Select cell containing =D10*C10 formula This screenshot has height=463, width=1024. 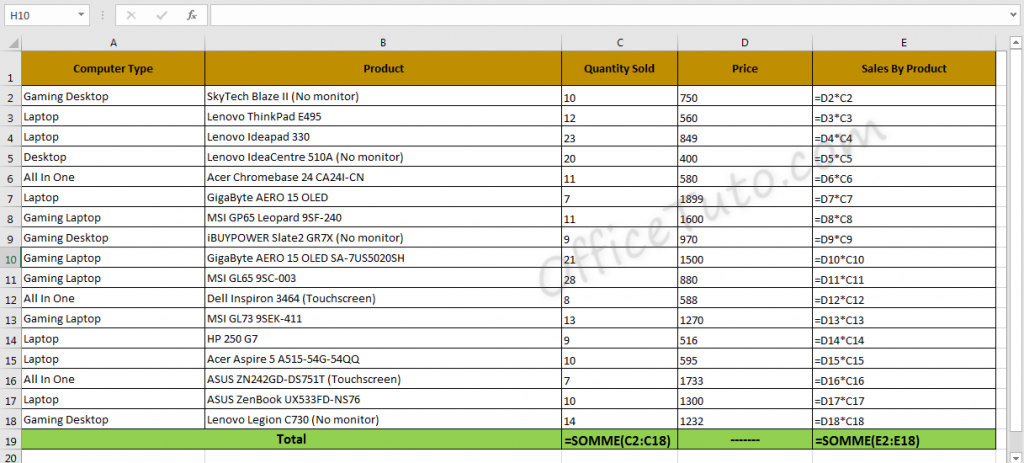coord(904,259)
